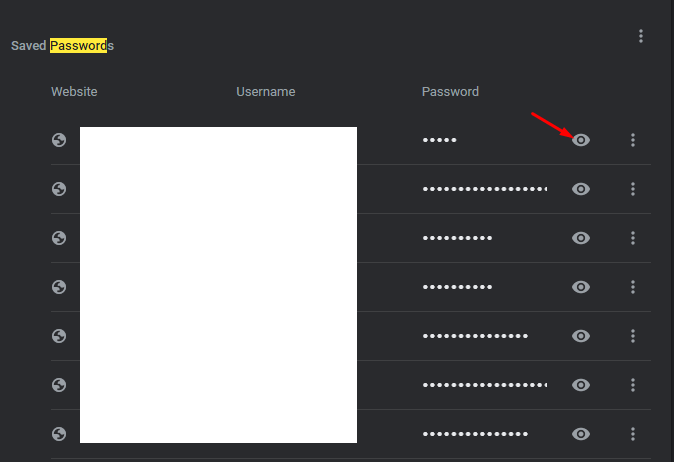The width and height of the screenshot is (674, 462).
Task: Click the Password column header
Action: pyautogui.click(x=450, y=92)
